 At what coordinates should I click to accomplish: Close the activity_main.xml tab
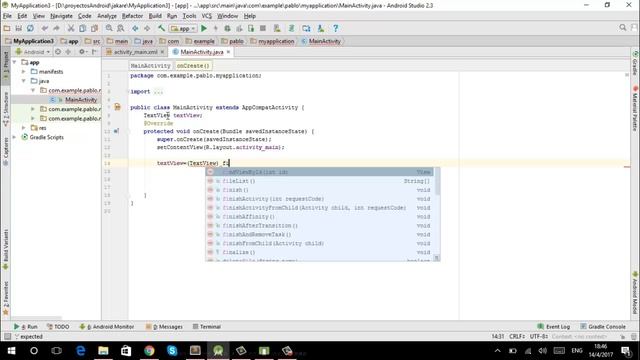tap(162, 52)
